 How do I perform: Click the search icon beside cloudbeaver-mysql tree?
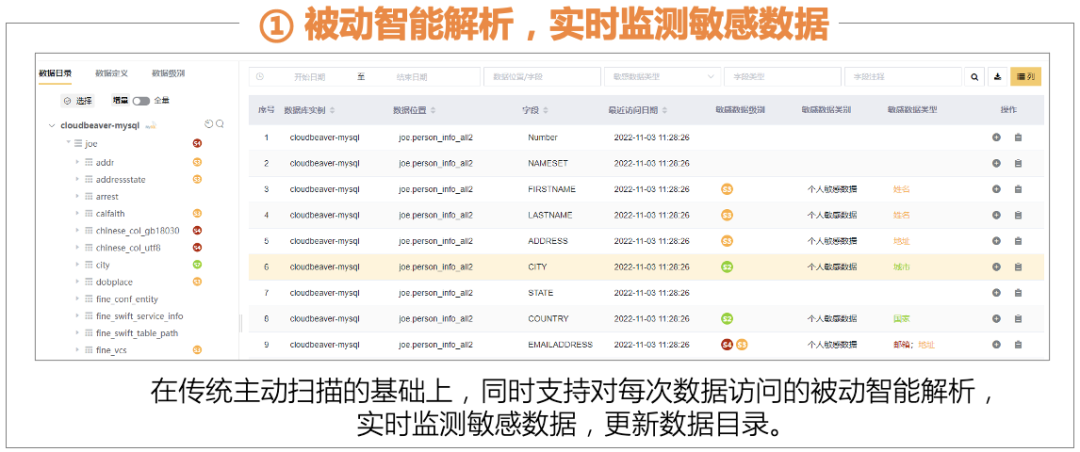tap(220, 124)
